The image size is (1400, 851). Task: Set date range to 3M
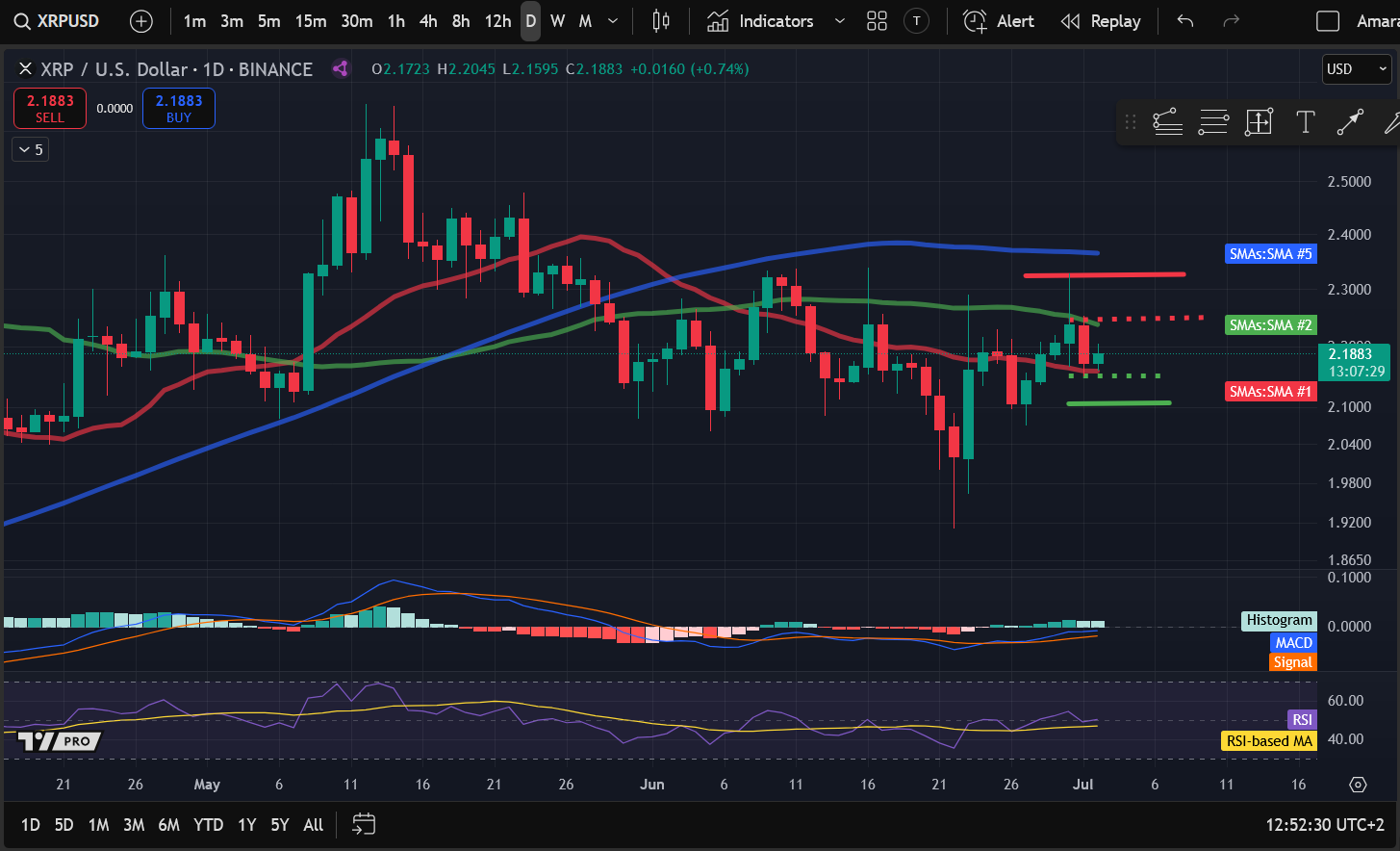[134, 825]
